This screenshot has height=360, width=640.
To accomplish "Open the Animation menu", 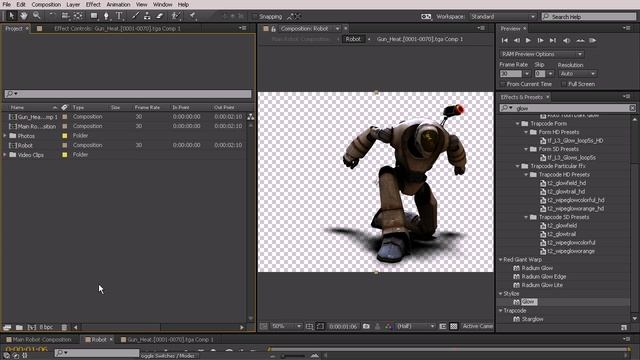I will tap(118, 4).
